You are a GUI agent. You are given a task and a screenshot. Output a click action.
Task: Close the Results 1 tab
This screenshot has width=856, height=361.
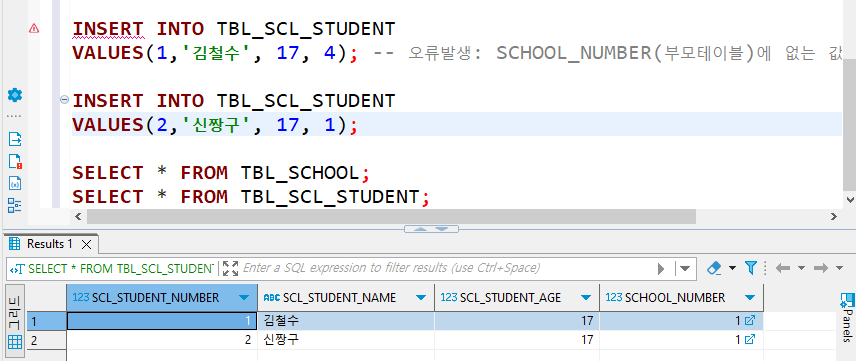coord(86,244)
